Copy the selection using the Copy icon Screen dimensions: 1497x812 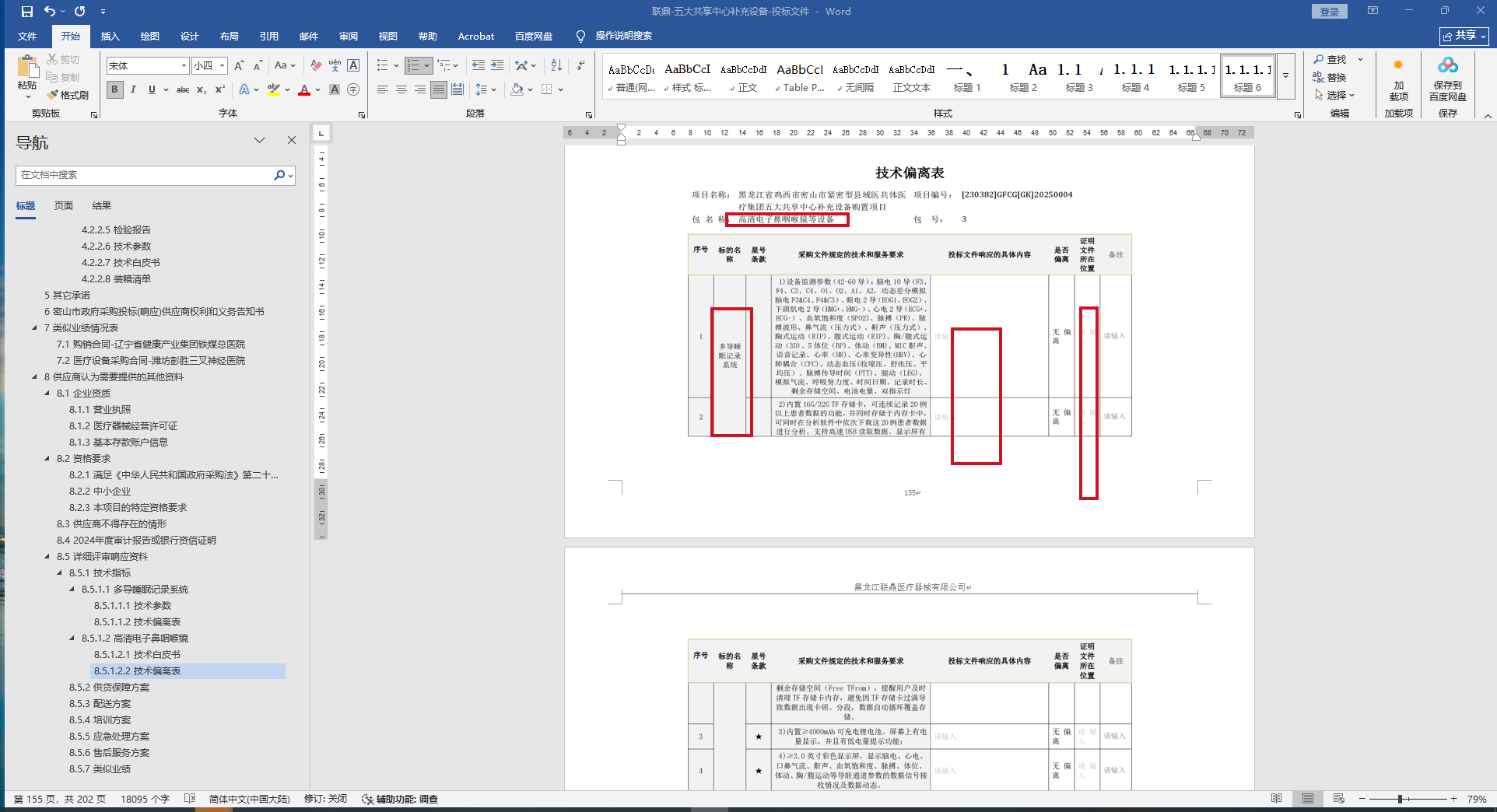(x=52, y=77)
